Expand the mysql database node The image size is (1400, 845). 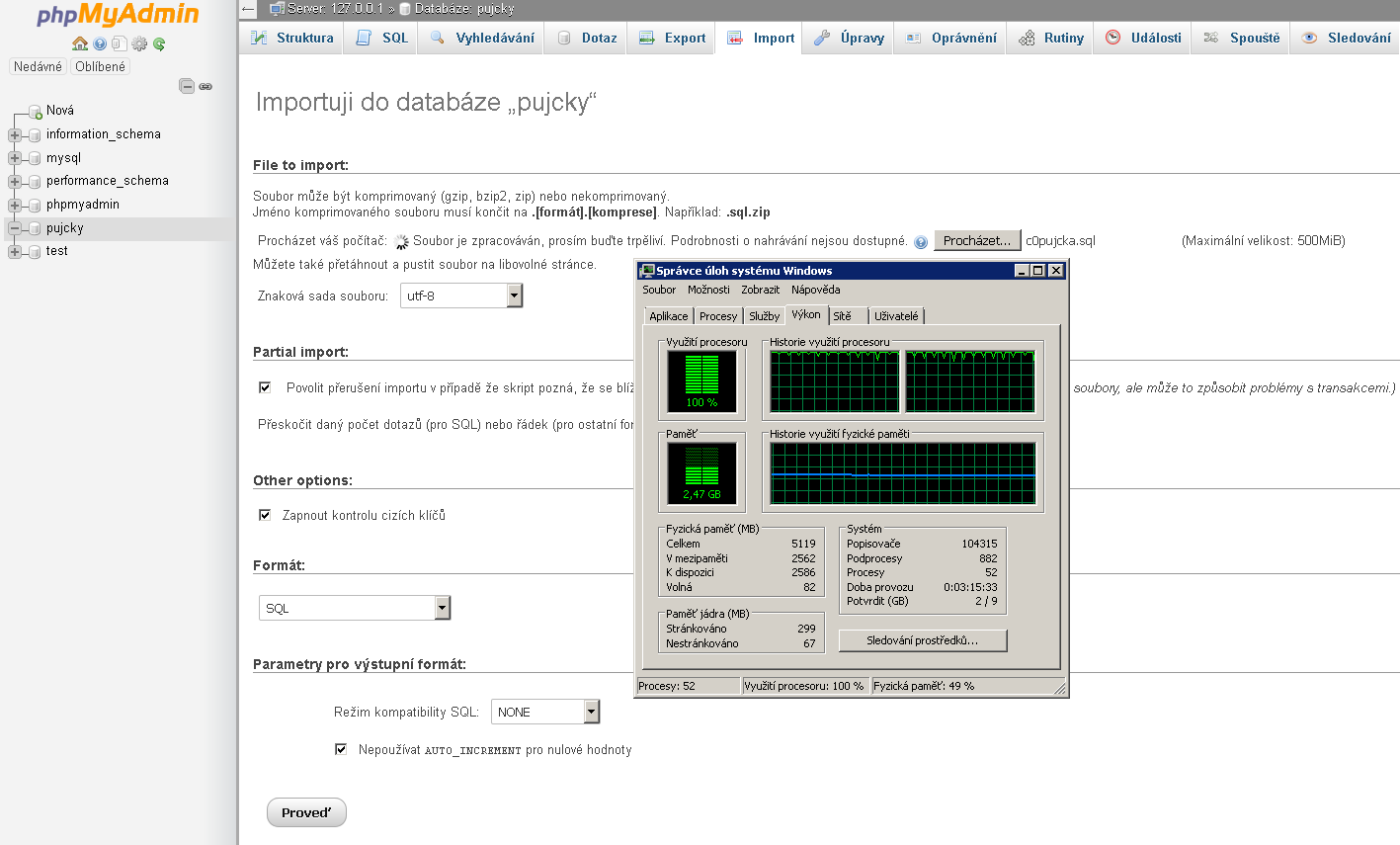coord(15,158)
